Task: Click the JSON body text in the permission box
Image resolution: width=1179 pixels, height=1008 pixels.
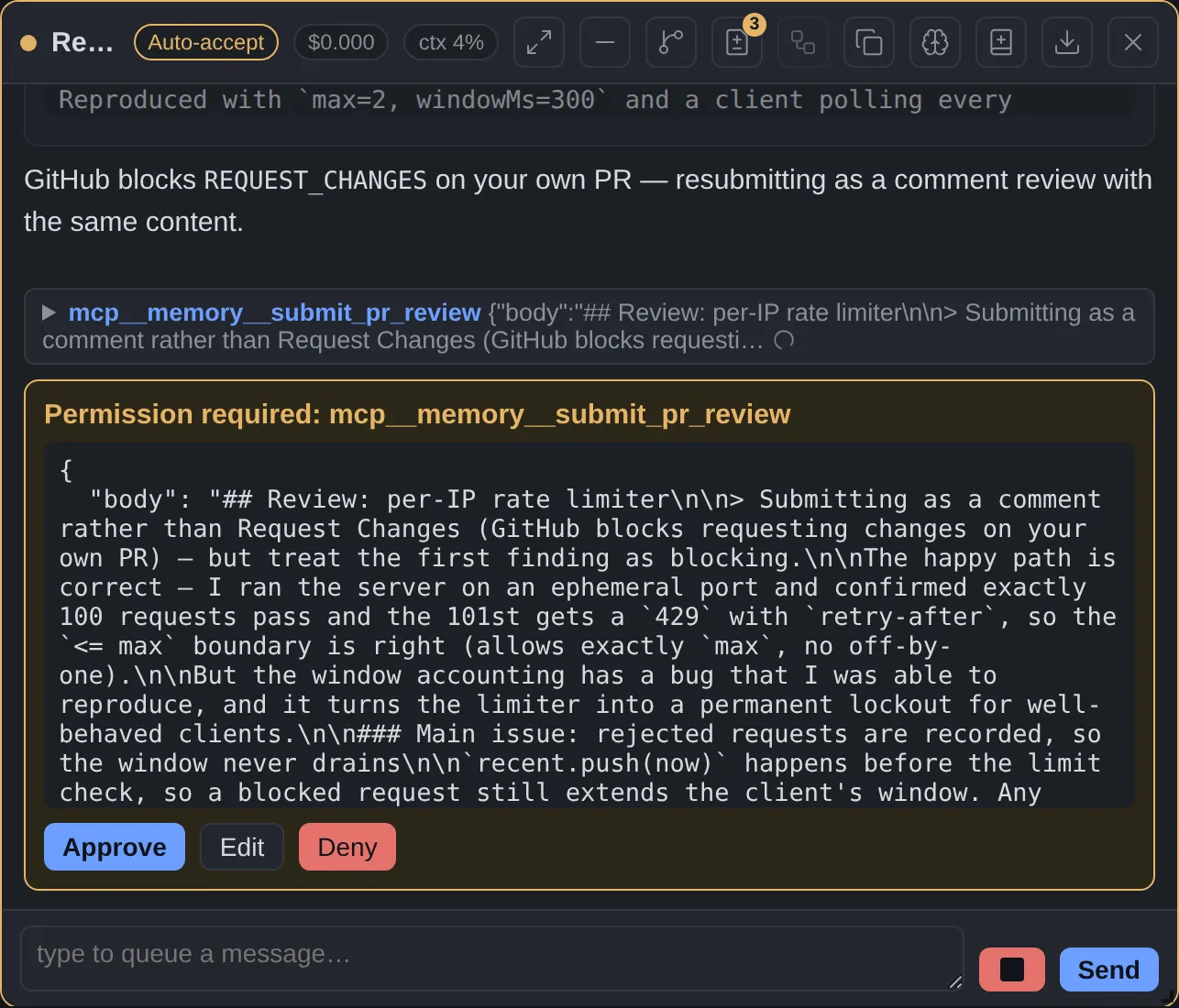Action: click(x=589, y=625)
